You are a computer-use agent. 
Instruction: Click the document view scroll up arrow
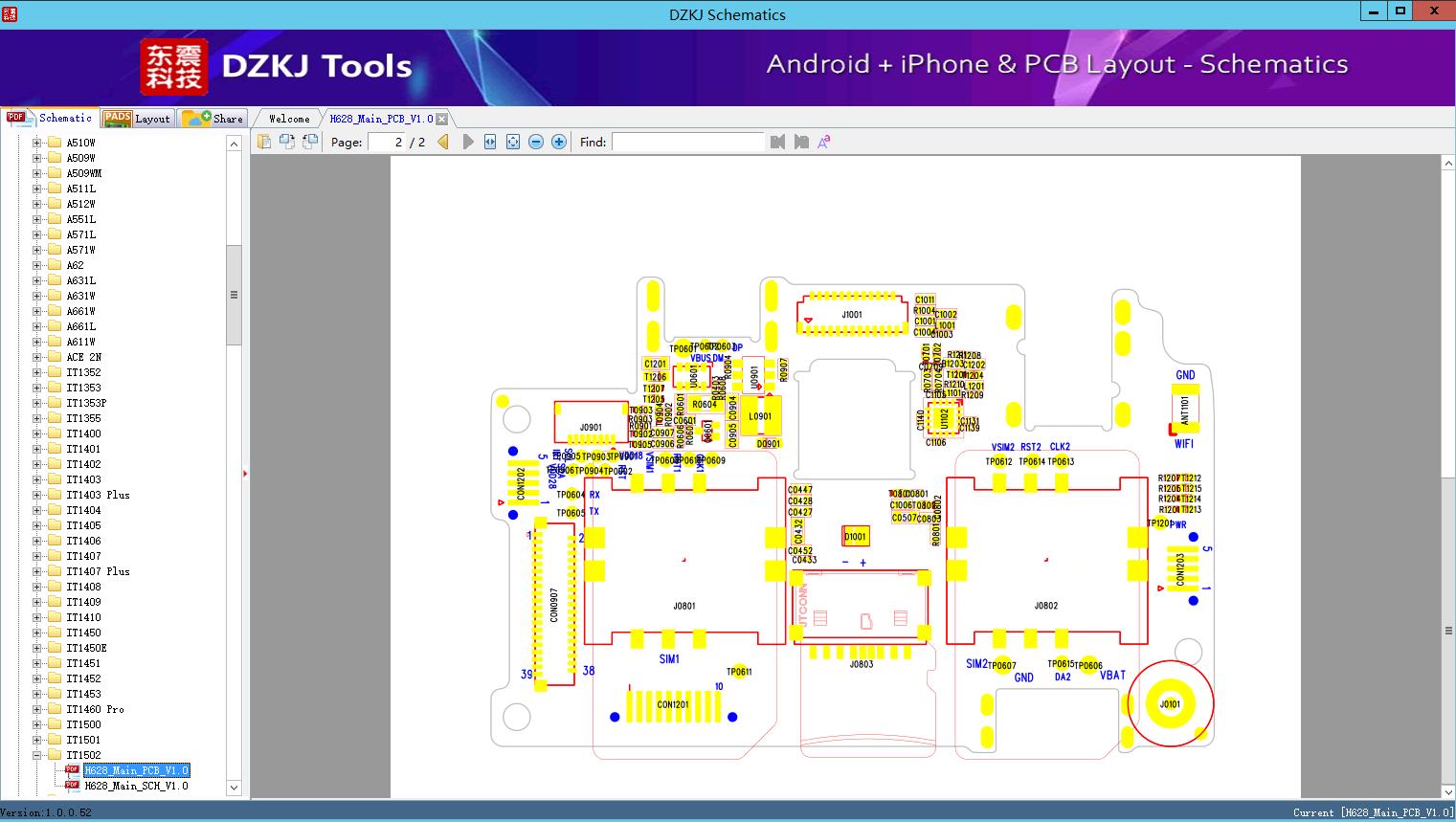click(1448, 164)
